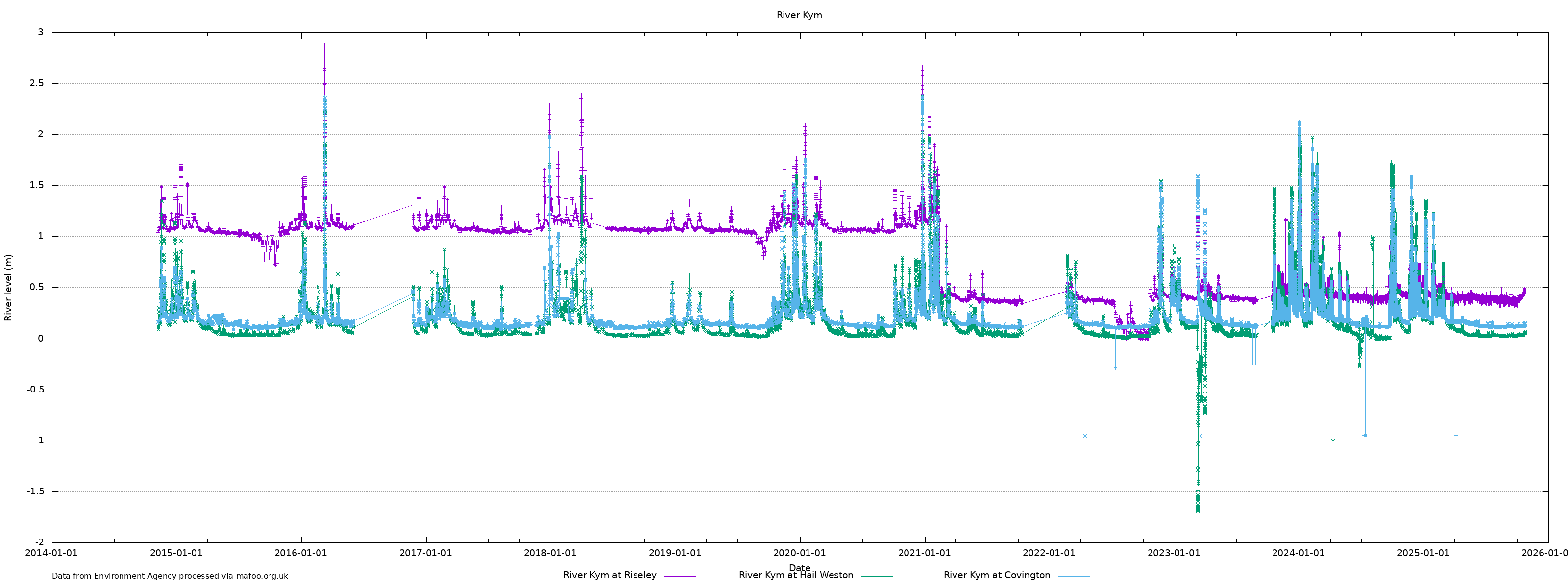The image size is (1568, 588).
Task: Select the River Kym at Covington legend label
Action: tap(997, 575)
